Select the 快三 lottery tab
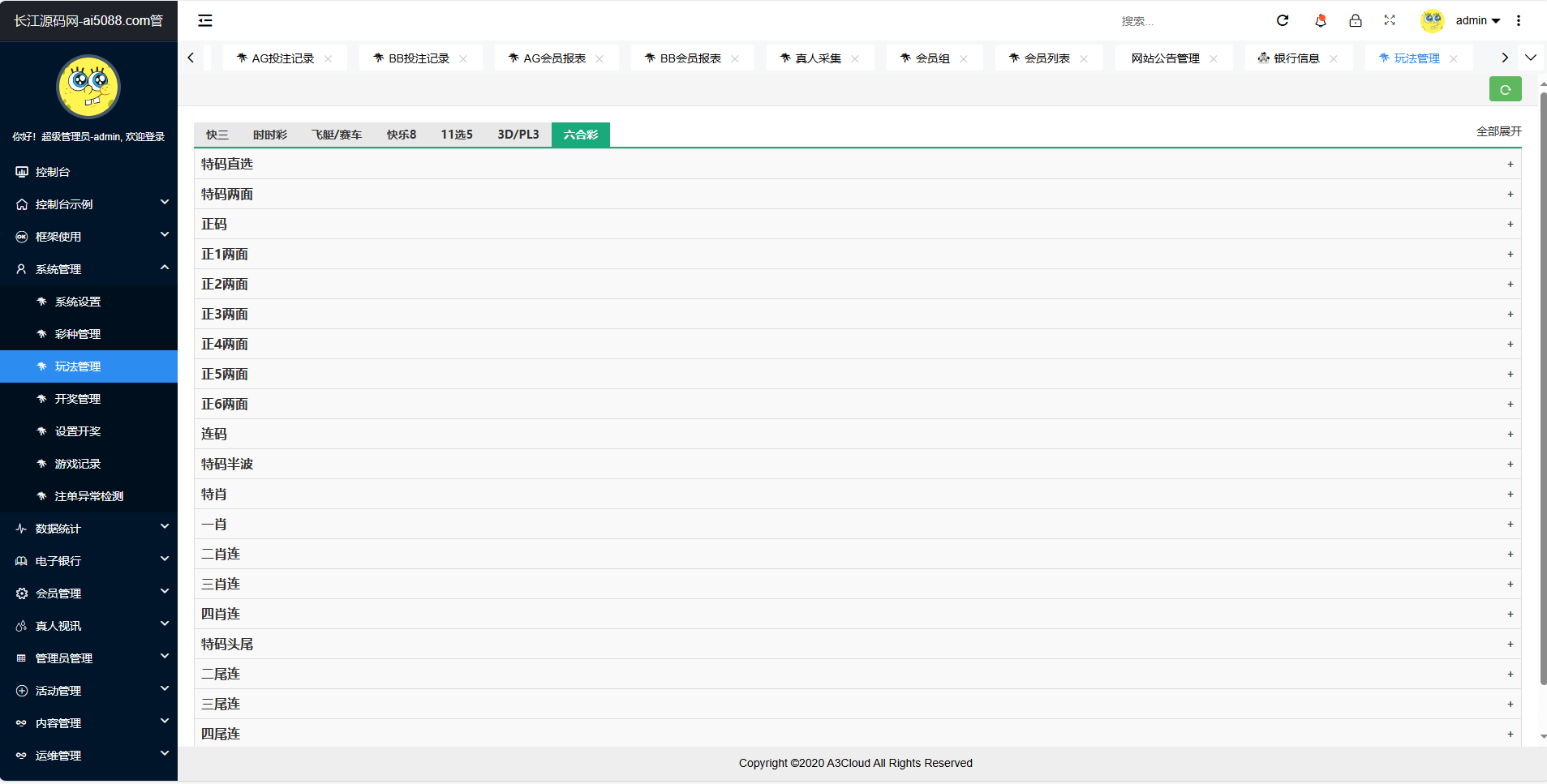Screen dimensions: 1547x784 [217, 135]
